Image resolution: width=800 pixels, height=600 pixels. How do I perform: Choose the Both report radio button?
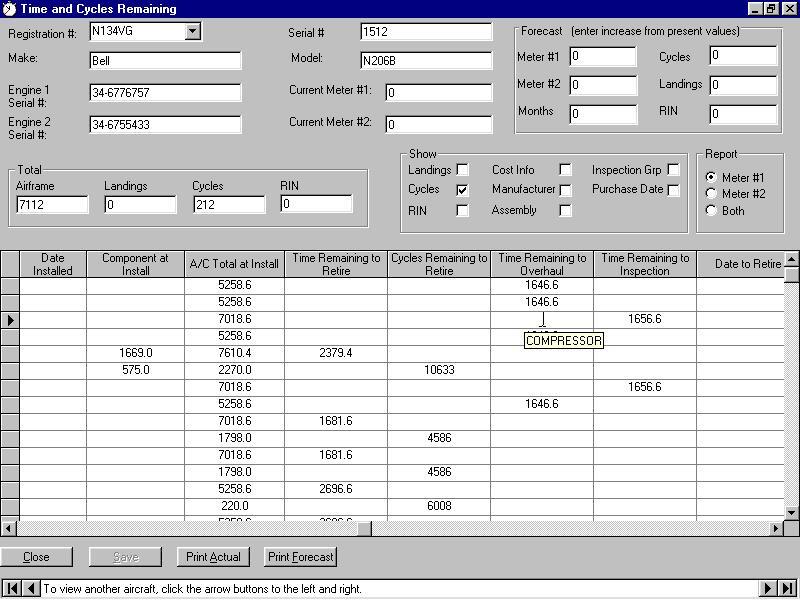(711, 210)
